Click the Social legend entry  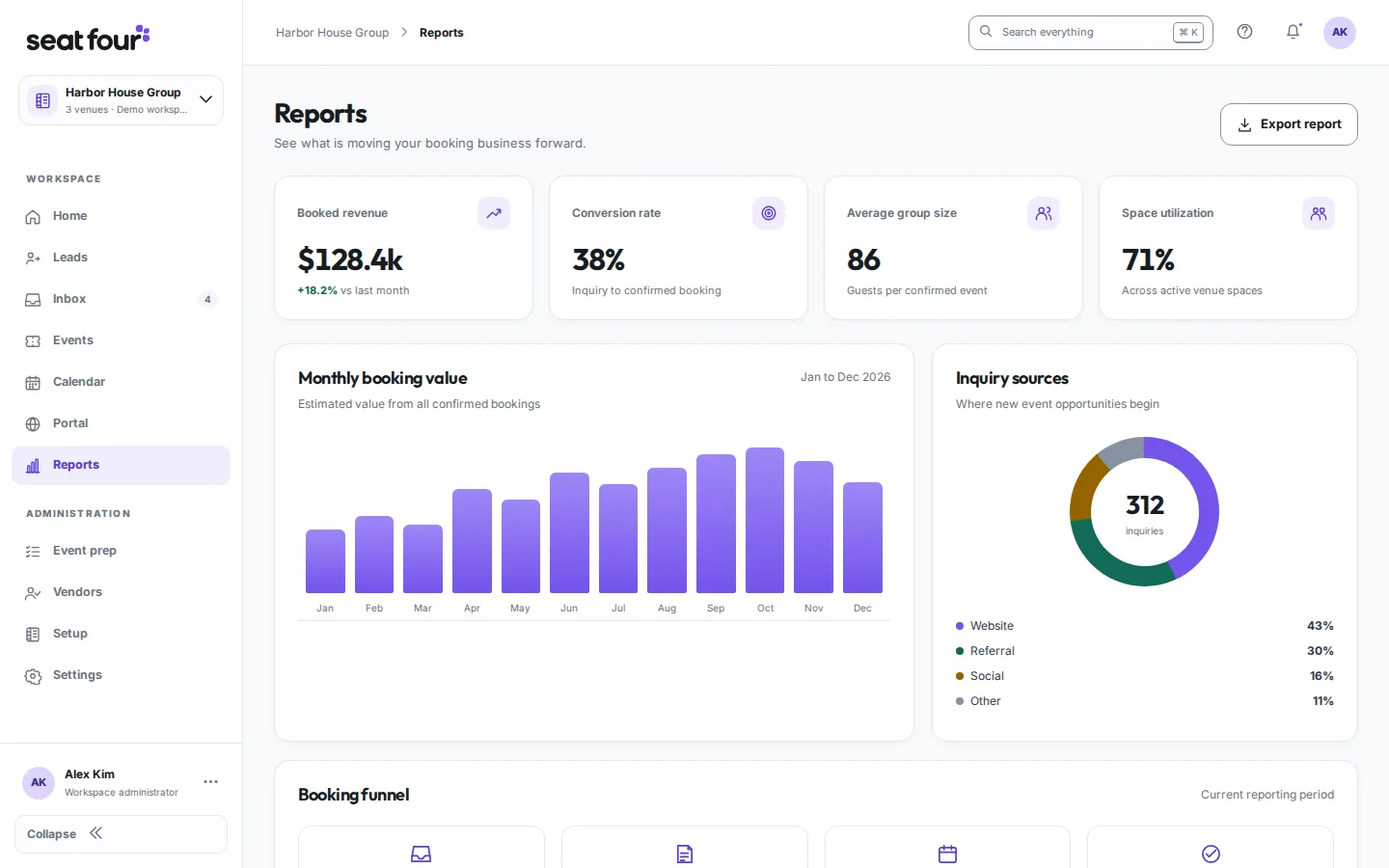click(1145, 676)
